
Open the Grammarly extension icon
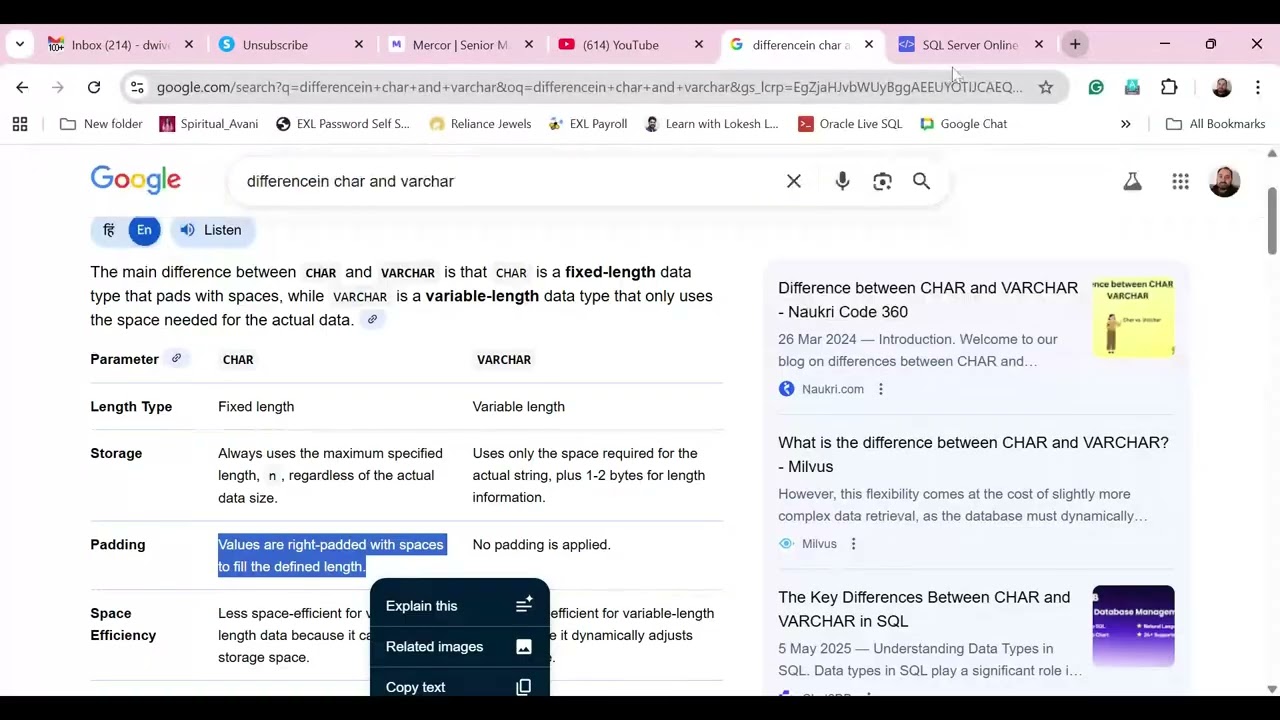[x=1096, y=87]
